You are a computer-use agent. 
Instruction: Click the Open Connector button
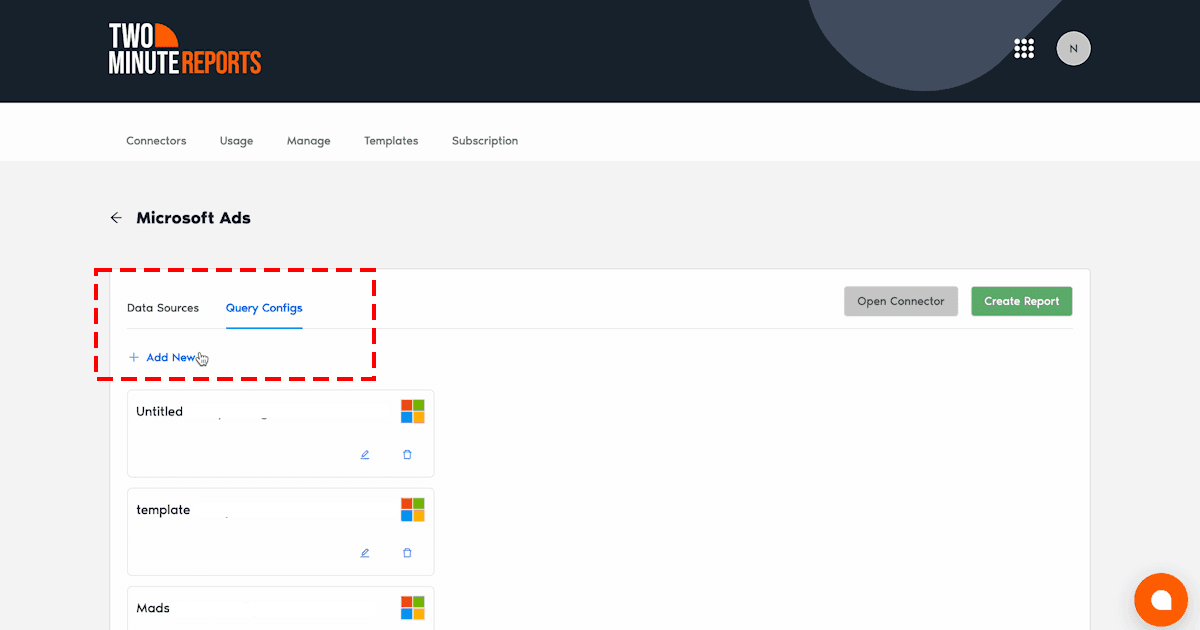point(900,301)
